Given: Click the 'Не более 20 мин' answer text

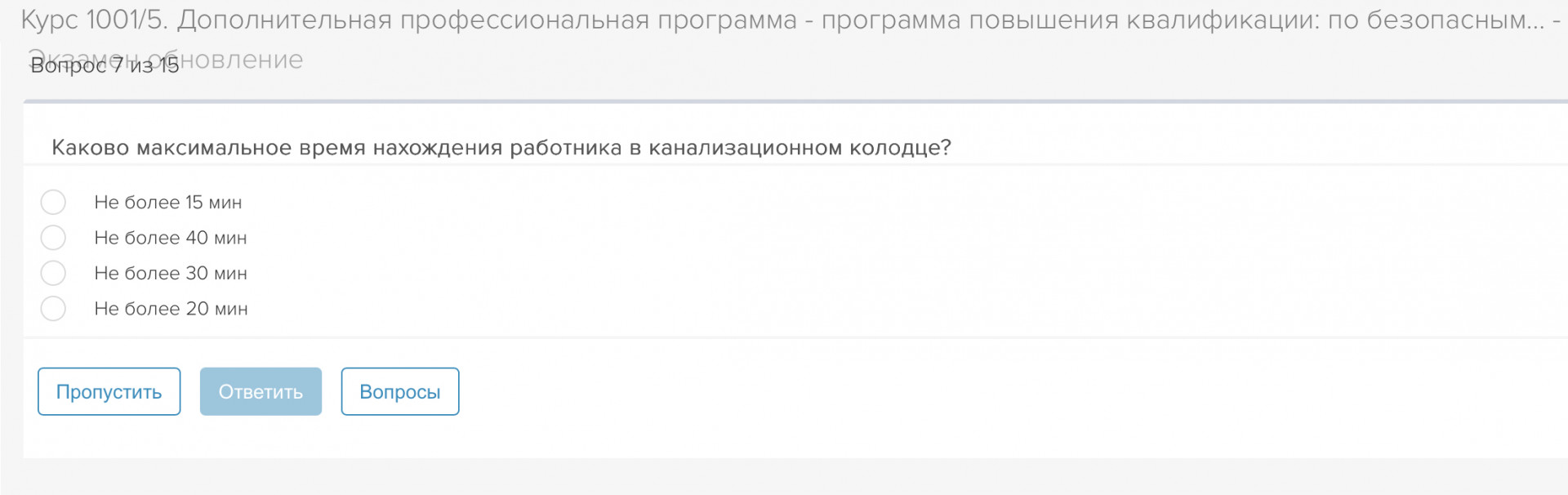Looking at the screenshot, I should [x=170, y=309].
